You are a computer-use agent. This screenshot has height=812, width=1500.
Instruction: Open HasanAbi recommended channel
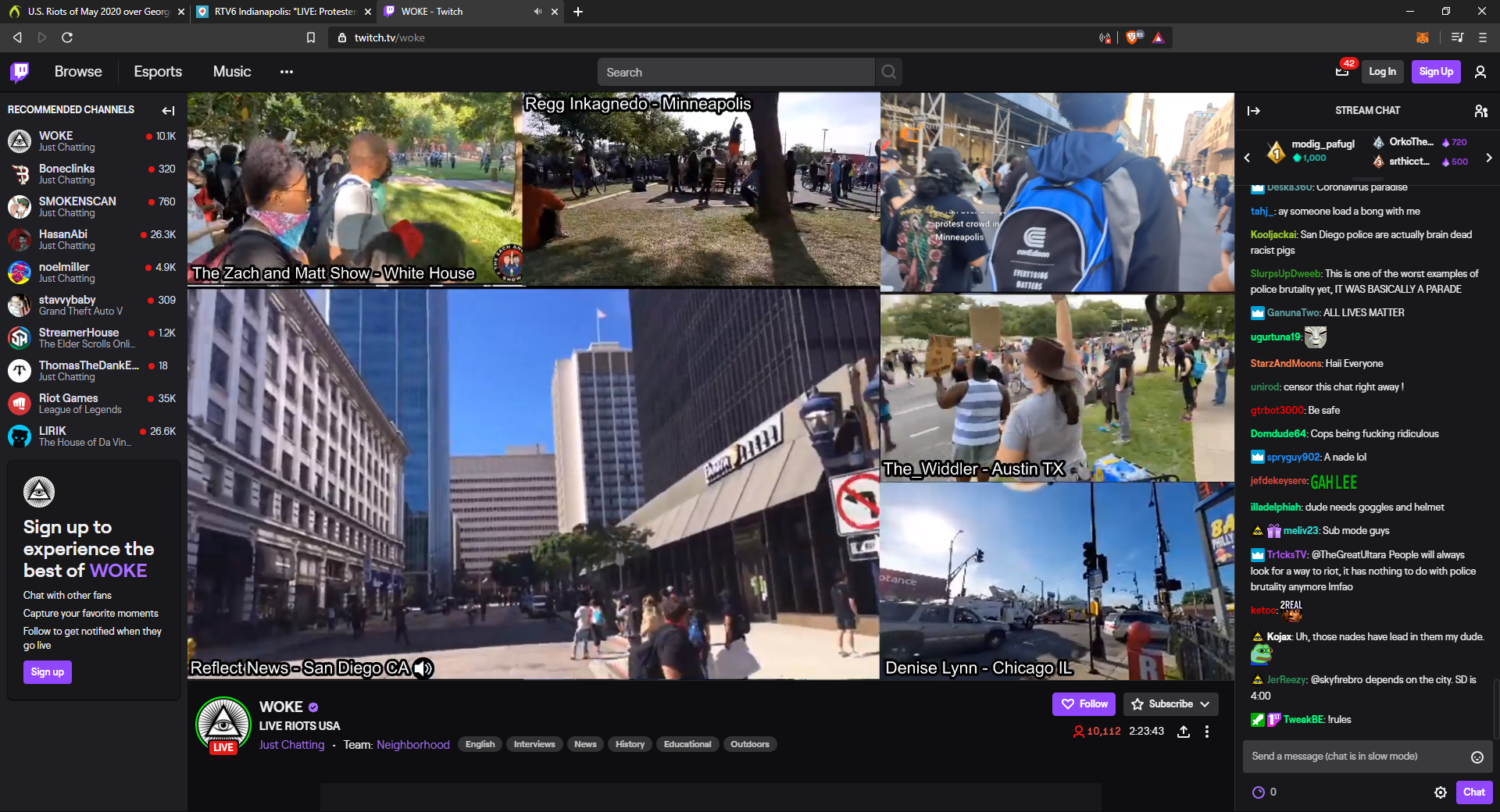pos(92,240)
